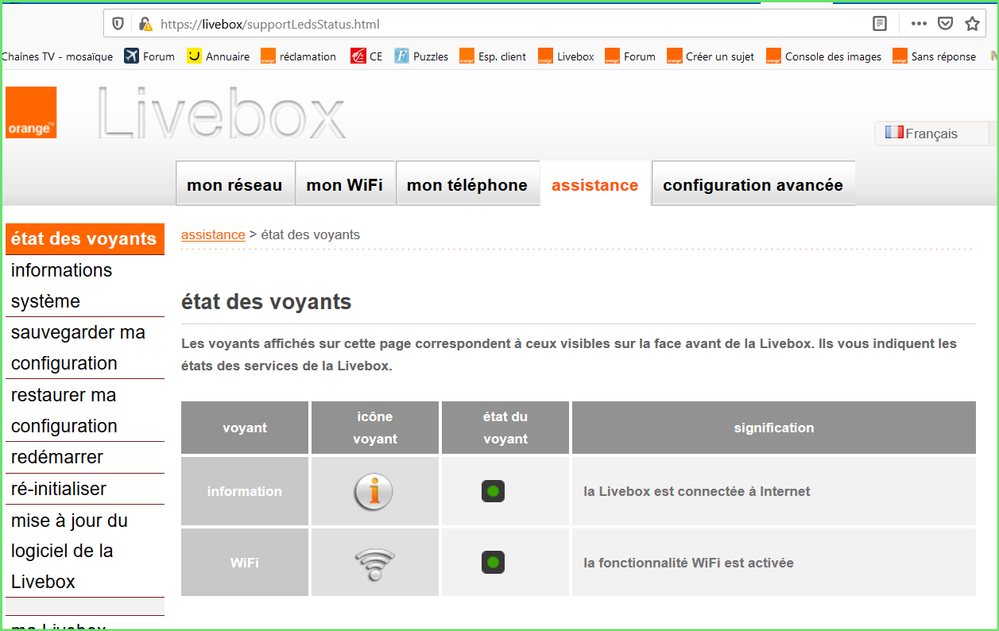Open the Forum bookmark with orange icon

[x=631, y=56]
